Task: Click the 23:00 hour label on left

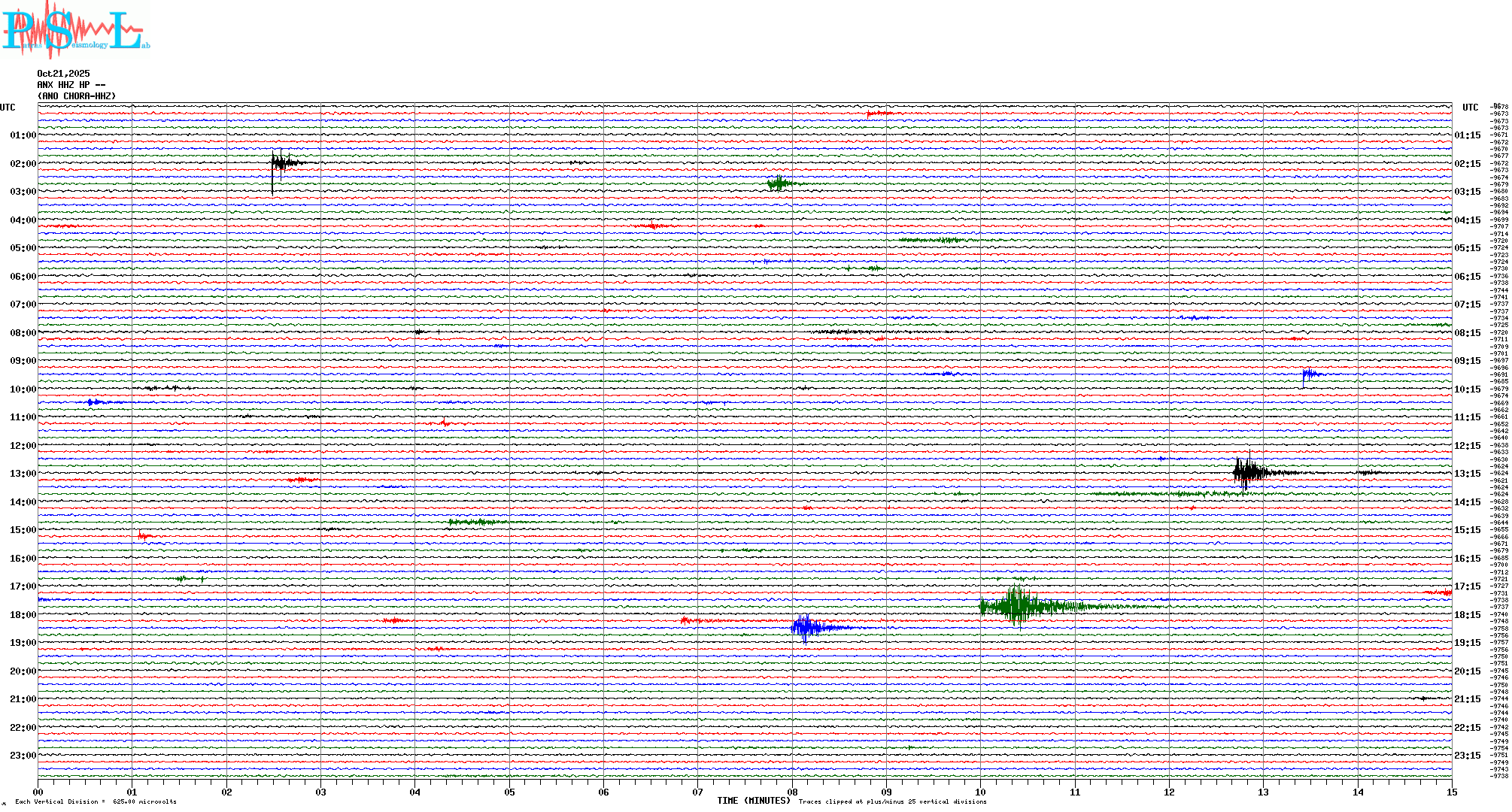Action: [23, 756]
